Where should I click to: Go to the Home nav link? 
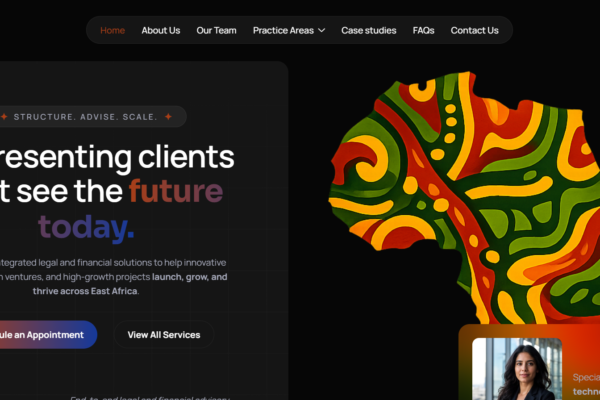point(112,30)
